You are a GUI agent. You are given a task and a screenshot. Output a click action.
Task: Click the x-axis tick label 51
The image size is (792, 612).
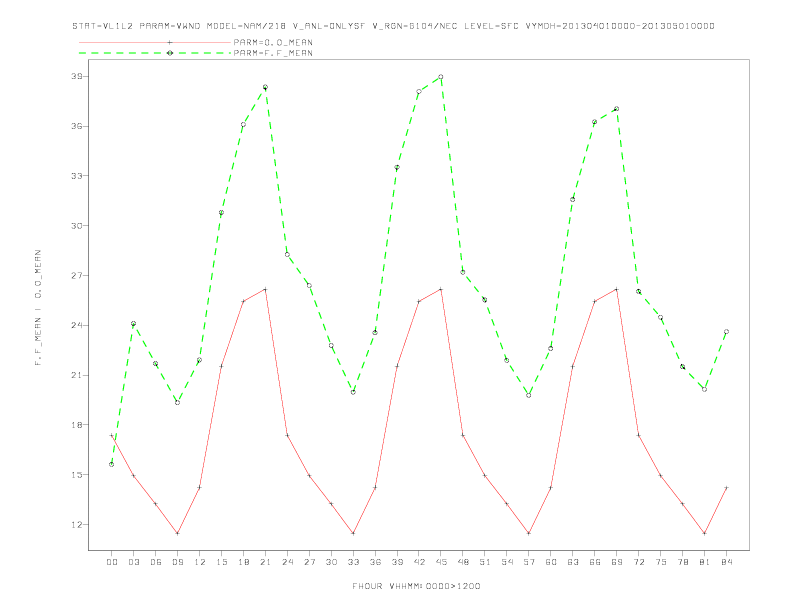tap(485, 562)
